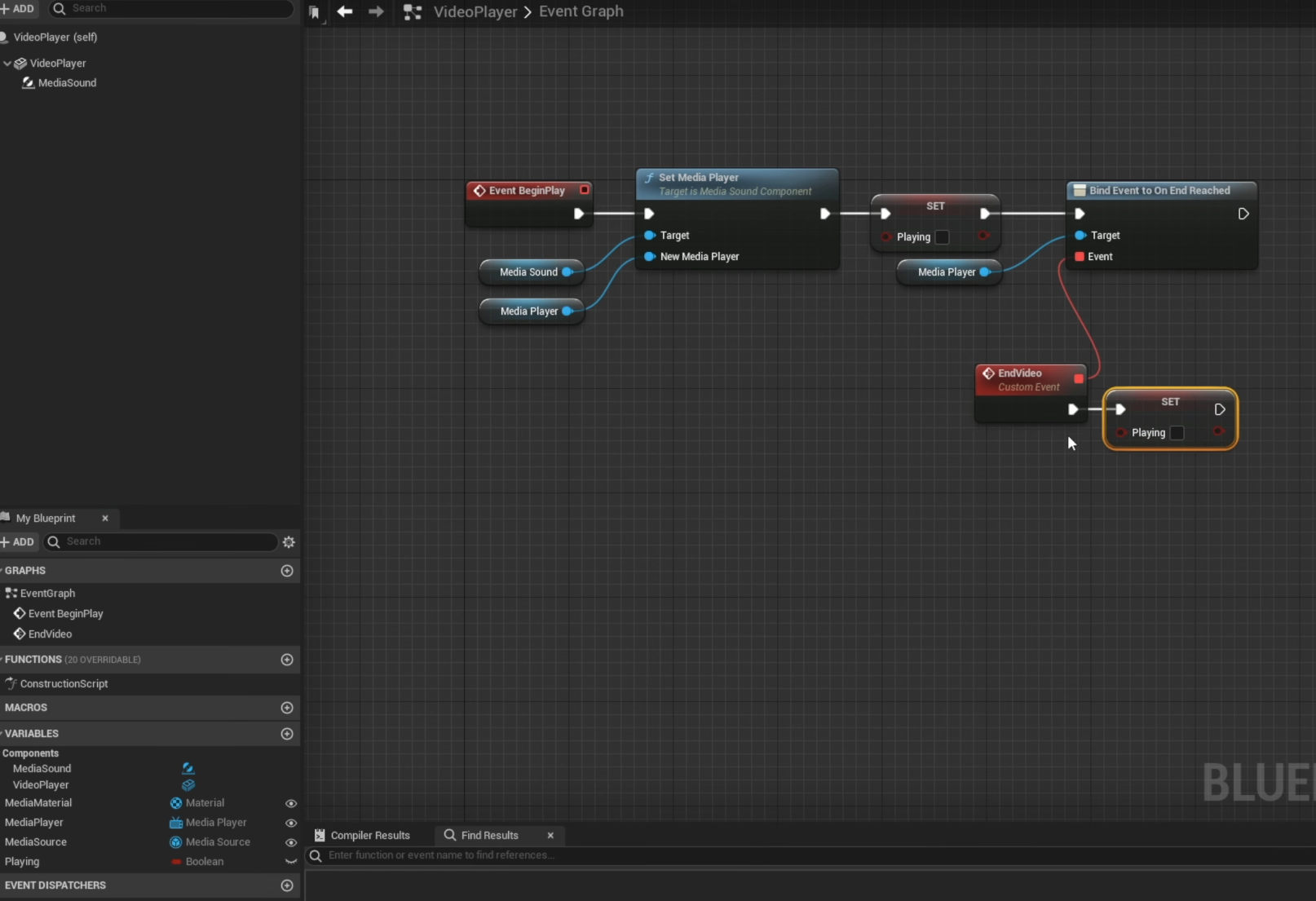
Task: Collapse the VideoPlayer component tree
Action: [x=7, y=63]
